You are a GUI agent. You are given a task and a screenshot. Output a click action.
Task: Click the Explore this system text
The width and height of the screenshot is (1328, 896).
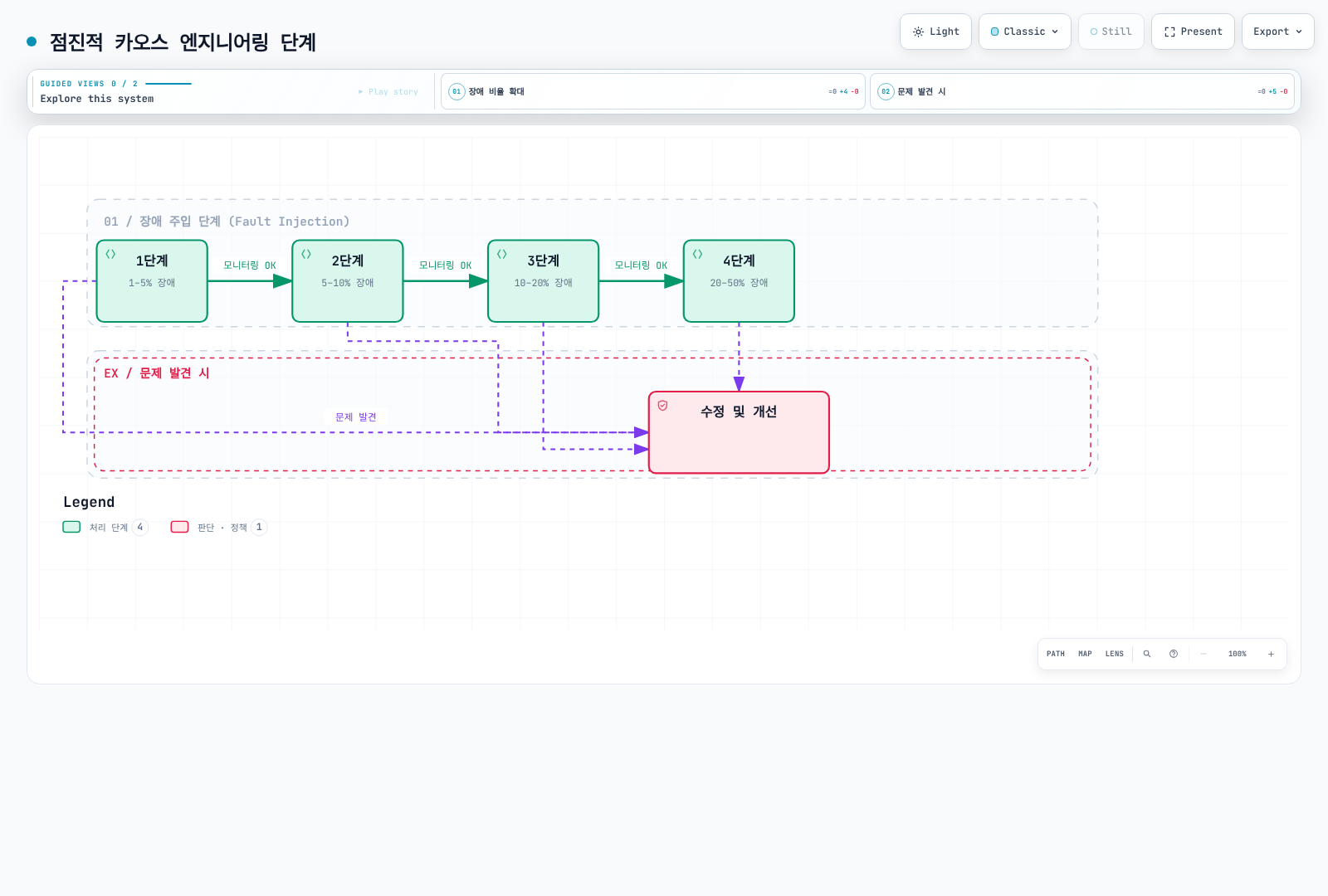[97, 99]
